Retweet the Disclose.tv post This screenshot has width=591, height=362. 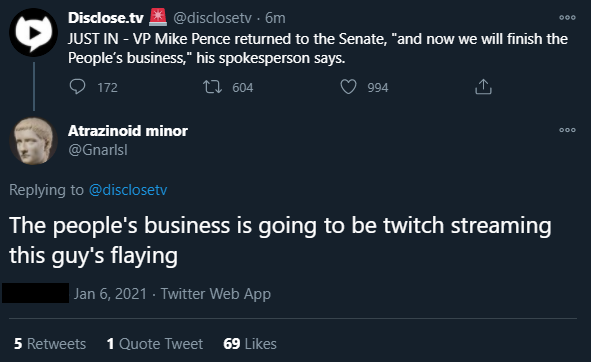[x=213, y=87]
